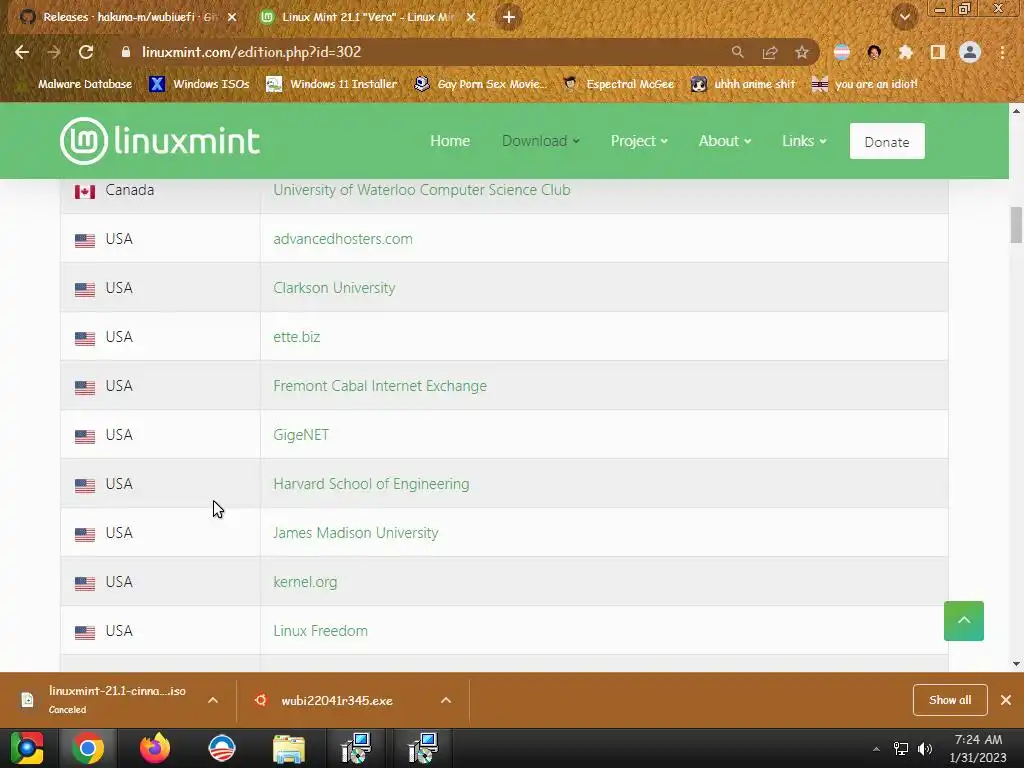Open the Chrome three-dot menu
This screenshot has height=768, width=1024.
tap(1002, 52)
